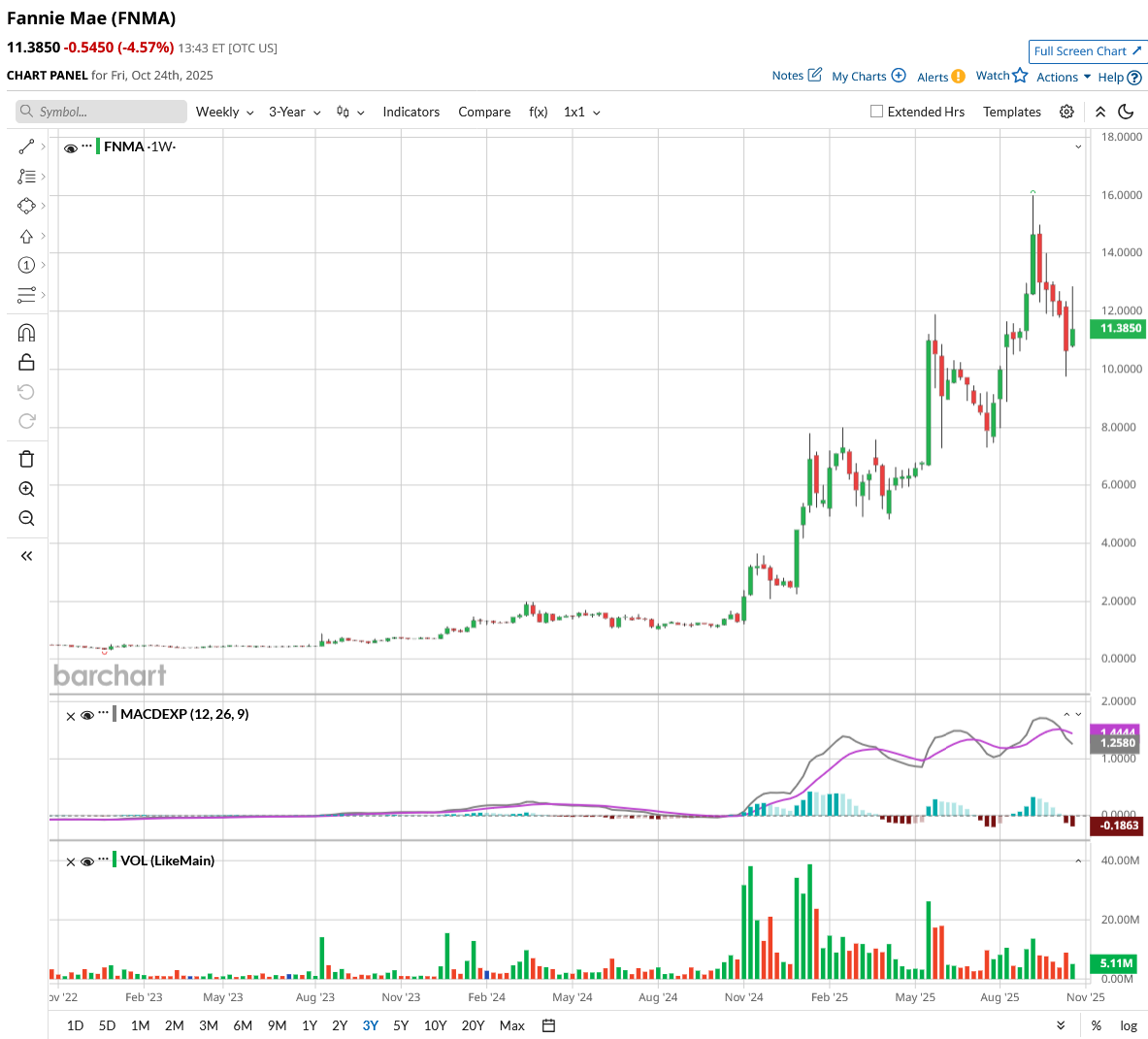Move MACDEXP pane up
The image size is (1148, 1039).
[x=1066, y=714]
